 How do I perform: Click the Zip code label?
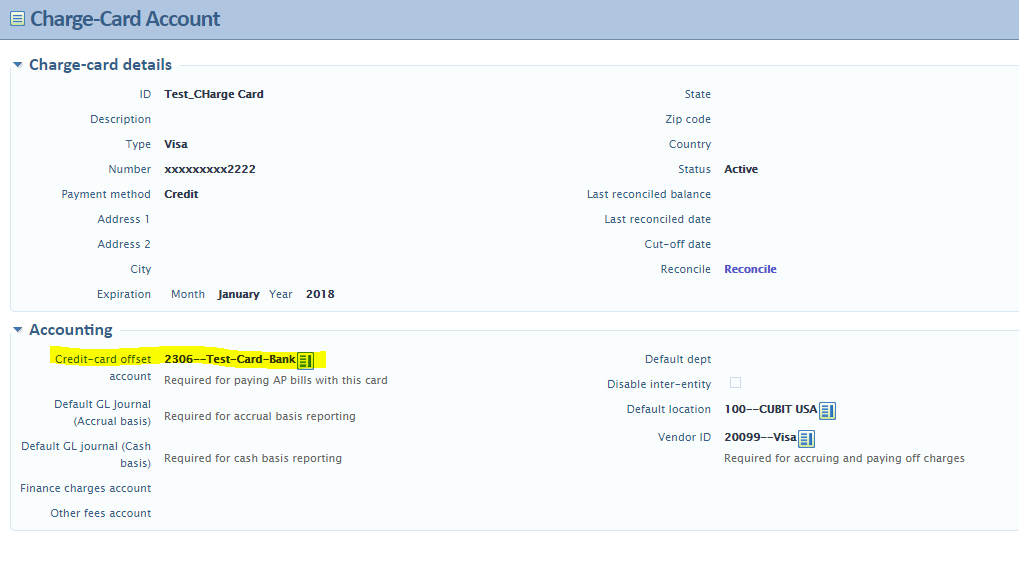pos(688,120)
